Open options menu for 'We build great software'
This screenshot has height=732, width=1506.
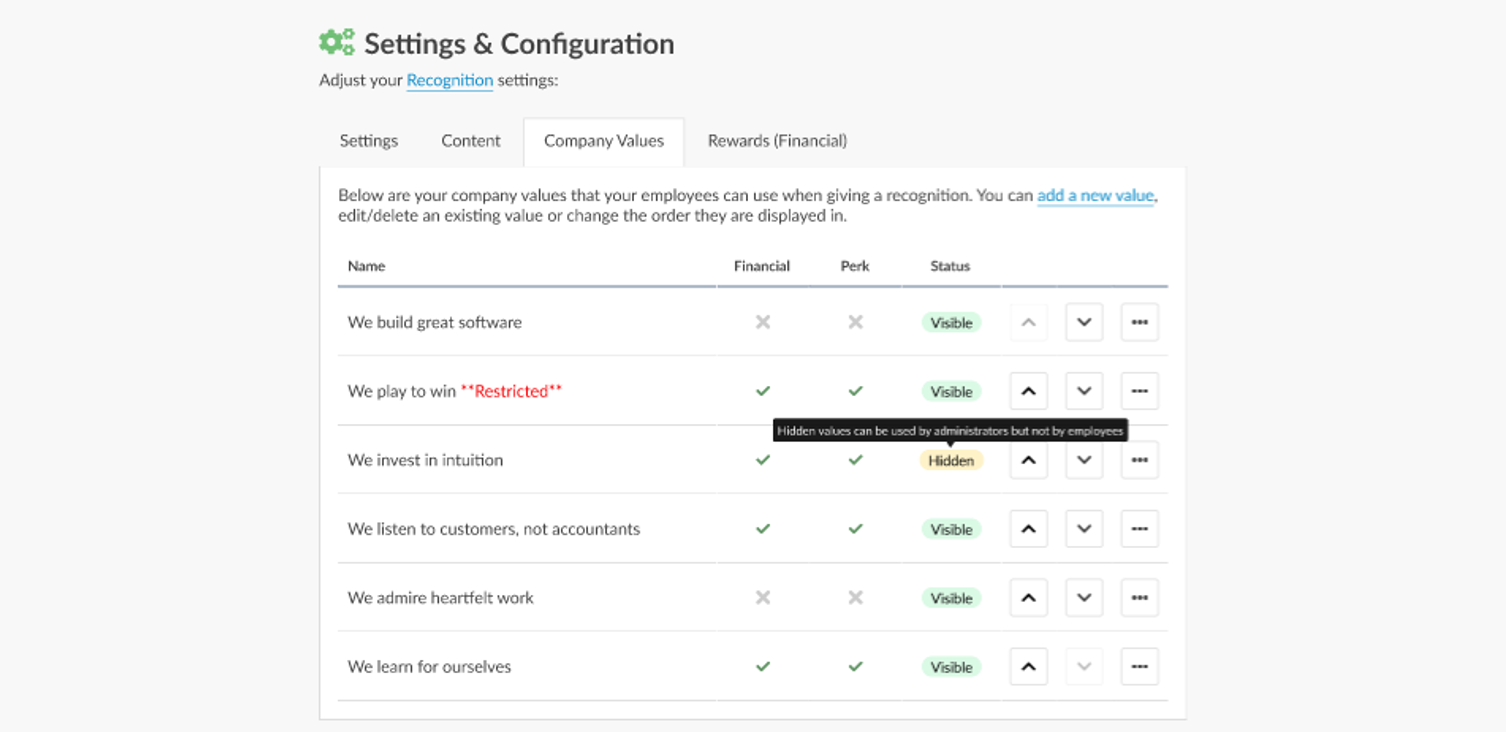[x=1139, y=323]
